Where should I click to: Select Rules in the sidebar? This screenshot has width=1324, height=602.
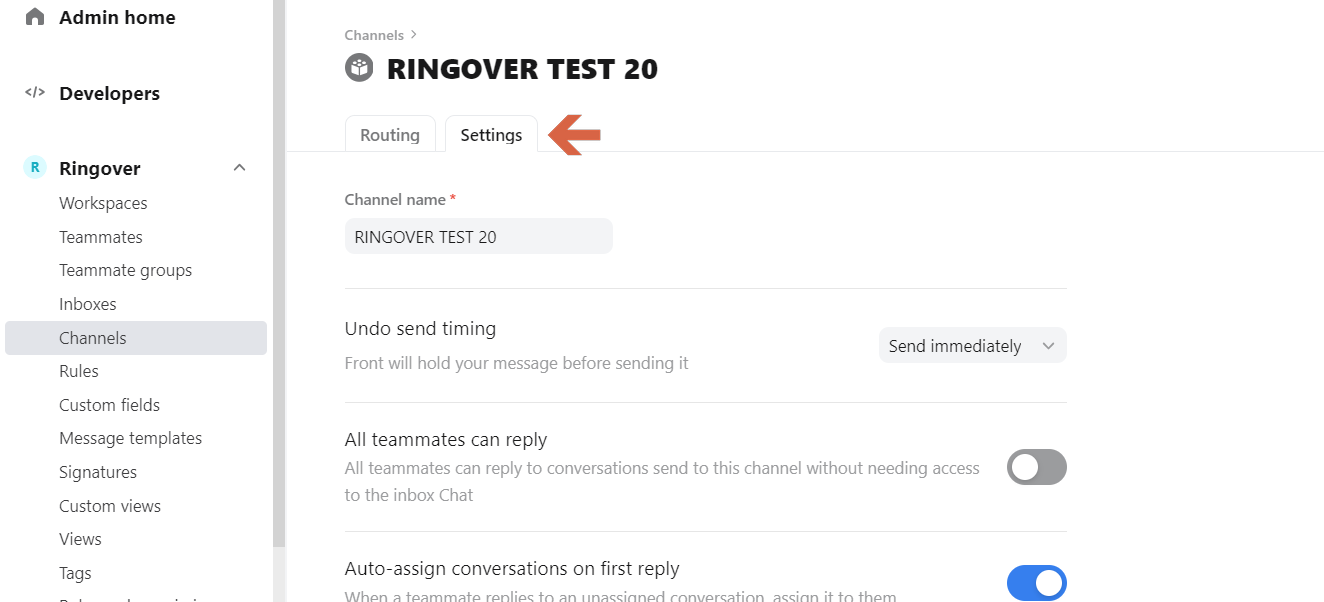[79, 371]
